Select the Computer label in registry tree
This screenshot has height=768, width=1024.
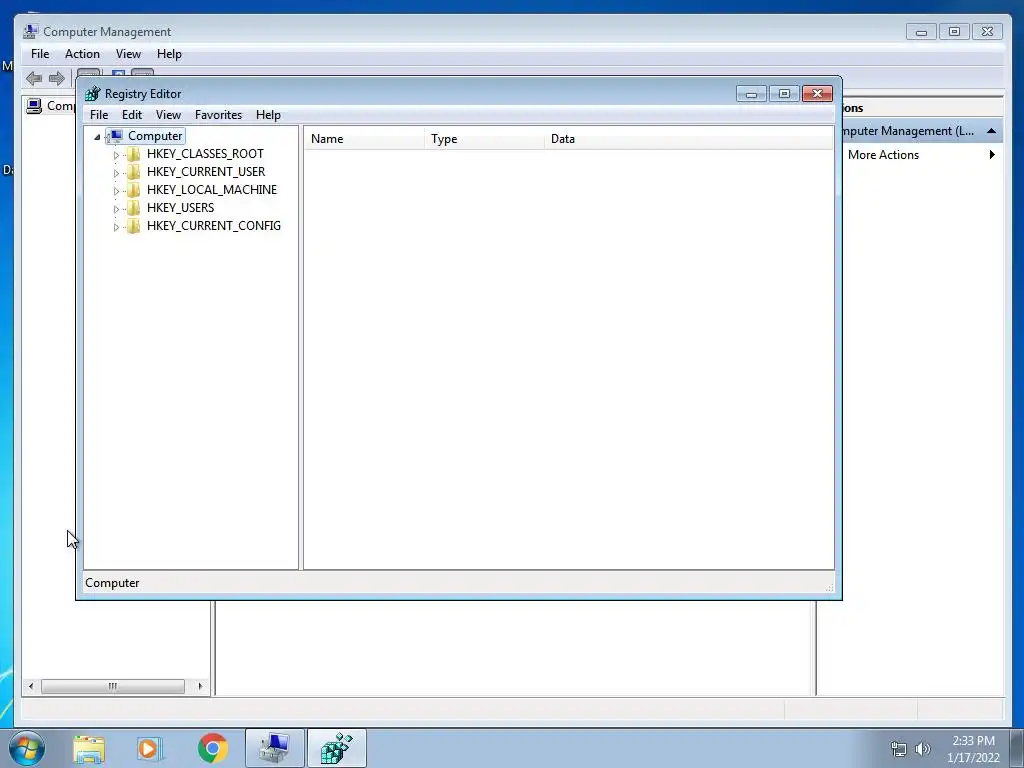coord(155,136)
